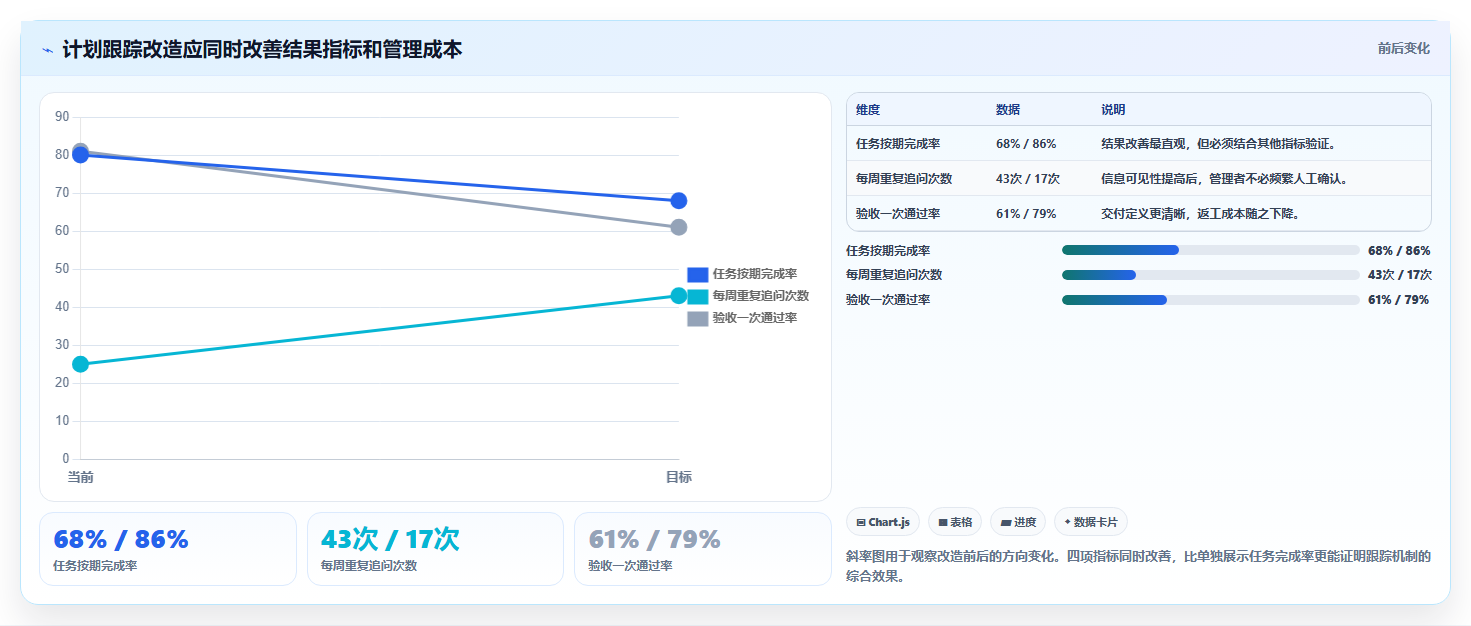This screenshot has width=1471, height=626.
Task: Click the table cell 43次 / 17次
Action: [x=1028, y=179]
